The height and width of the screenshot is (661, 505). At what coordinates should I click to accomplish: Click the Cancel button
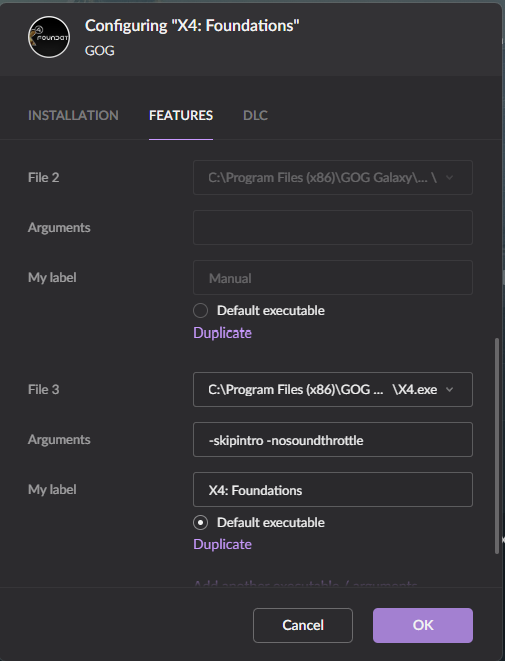point(303,625)
